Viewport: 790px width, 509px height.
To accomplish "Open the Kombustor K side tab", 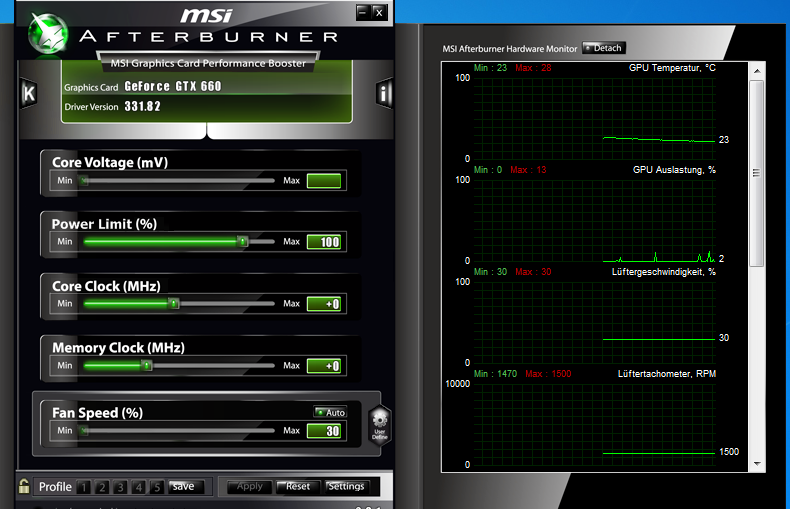I will [29, 93].
